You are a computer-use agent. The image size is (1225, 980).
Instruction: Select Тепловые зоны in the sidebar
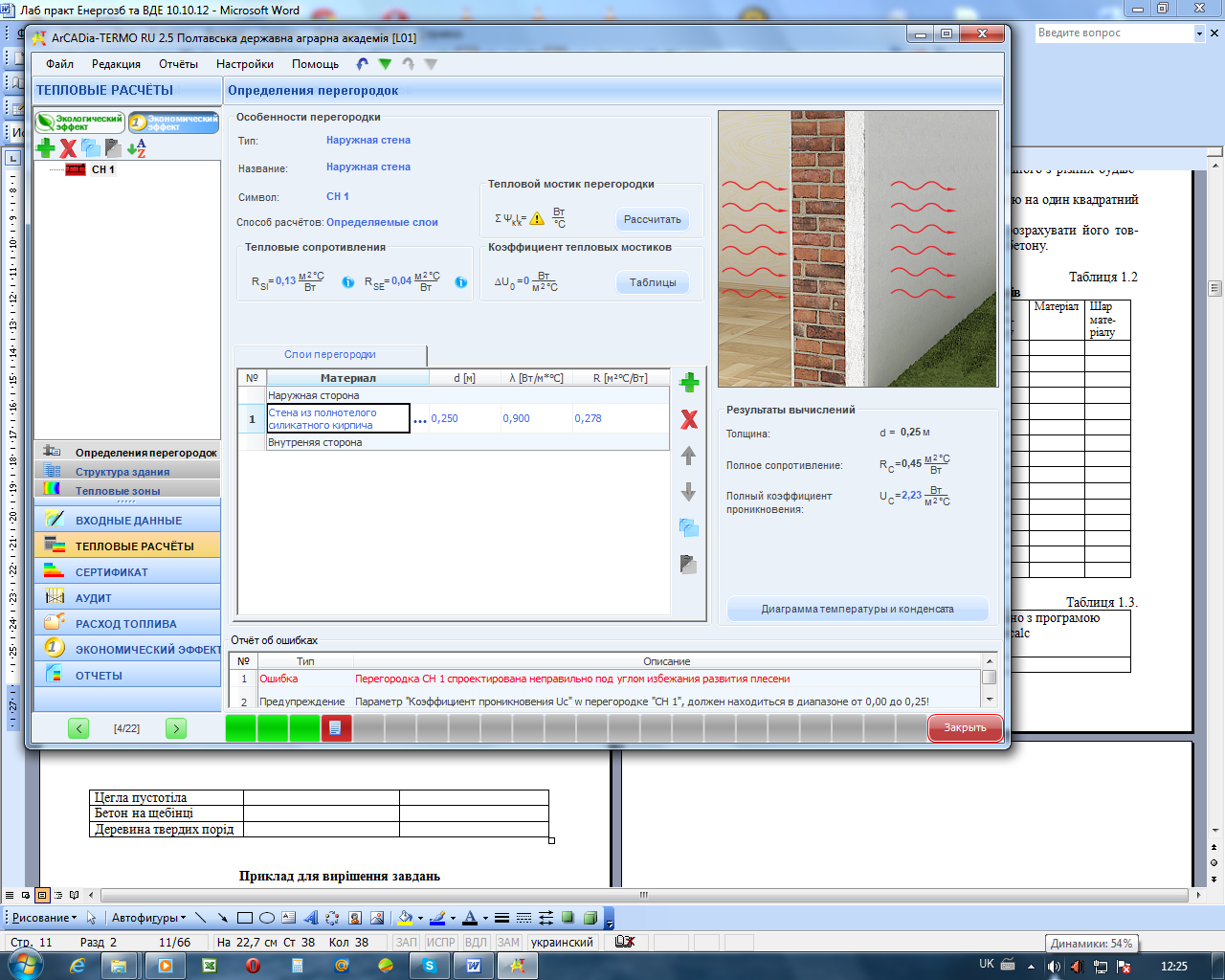coord(127,489)
